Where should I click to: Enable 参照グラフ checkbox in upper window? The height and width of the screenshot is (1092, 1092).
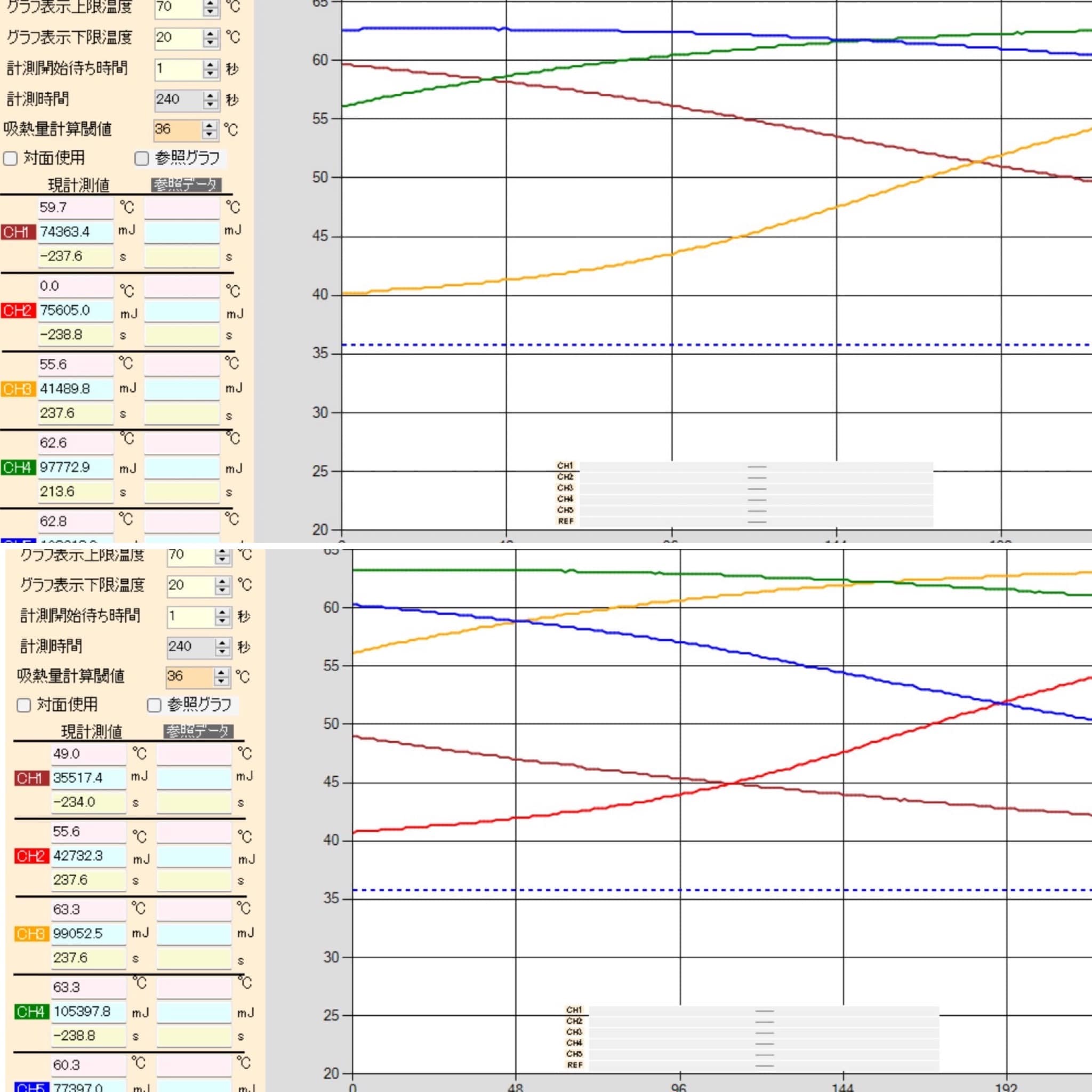click(141, 158)
